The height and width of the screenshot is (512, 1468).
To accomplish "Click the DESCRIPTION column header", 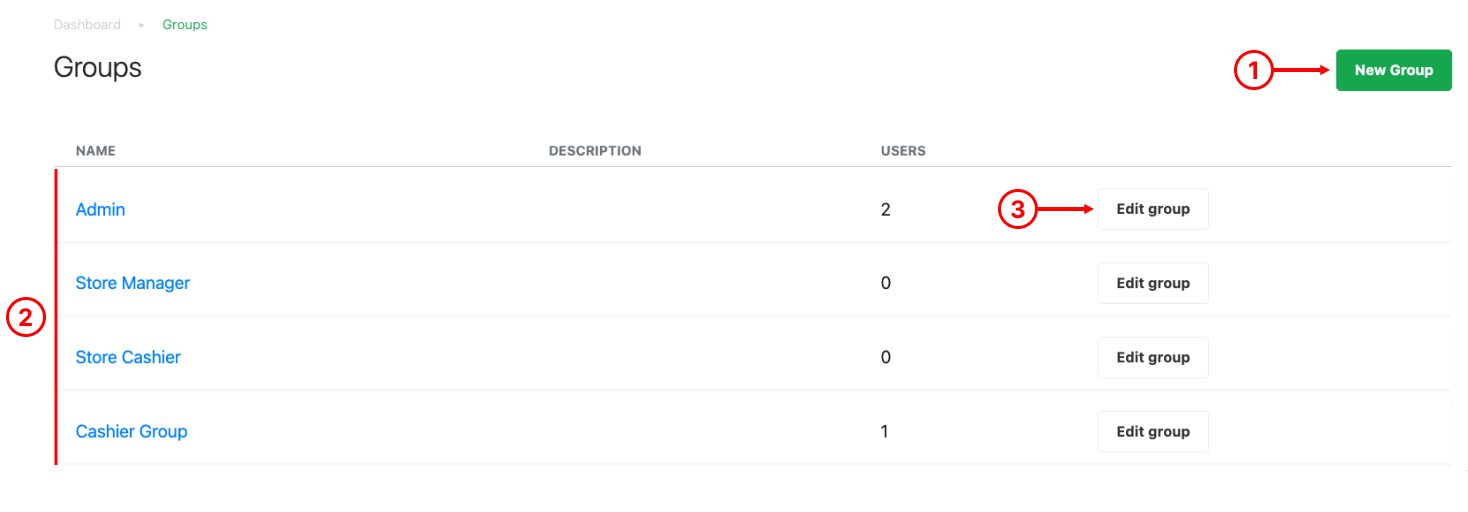I will [595, 151].
